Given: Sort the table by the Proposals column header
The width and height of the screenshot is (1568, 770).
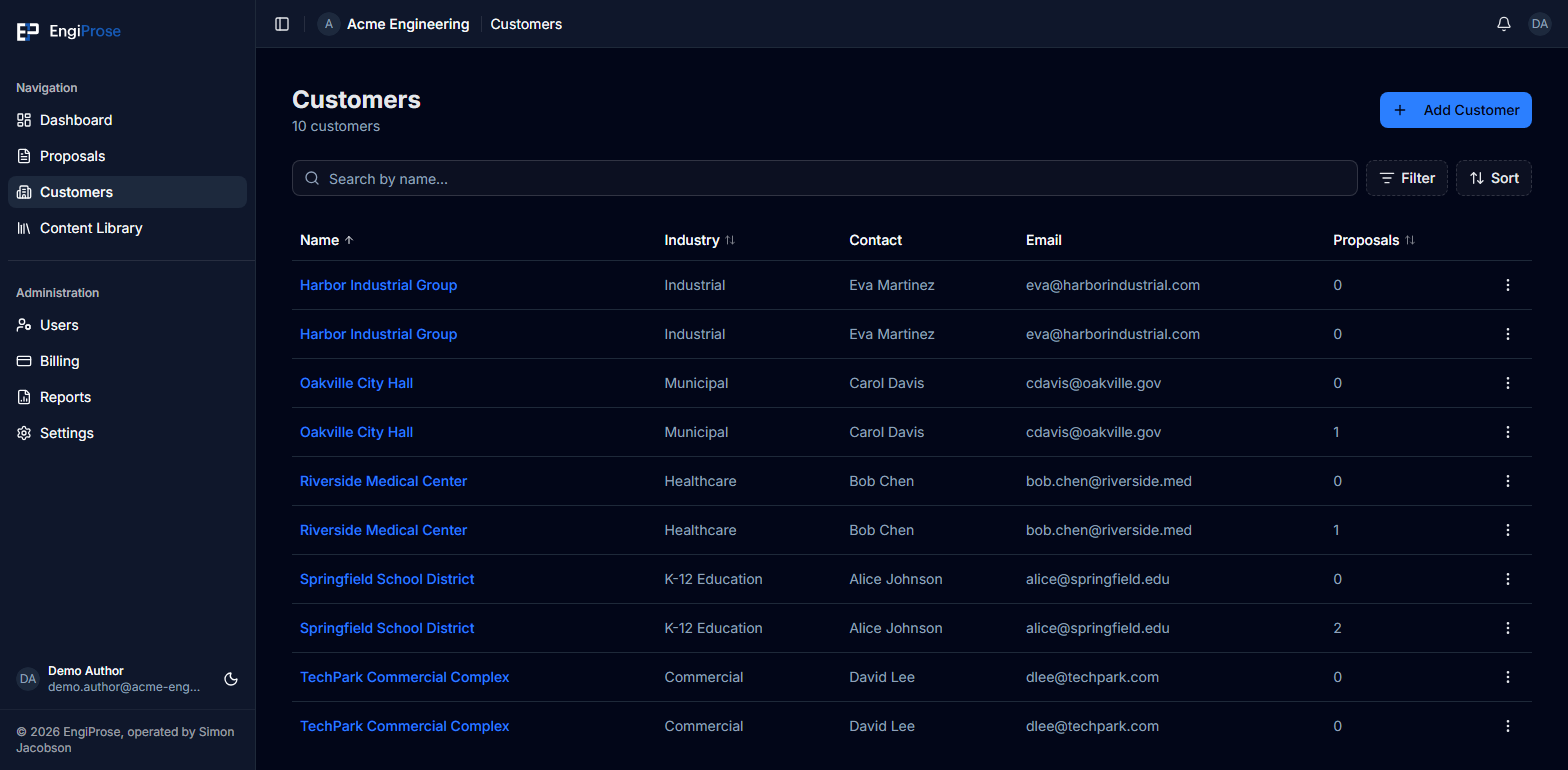Looking at the screenshot, I should 1374,240.
